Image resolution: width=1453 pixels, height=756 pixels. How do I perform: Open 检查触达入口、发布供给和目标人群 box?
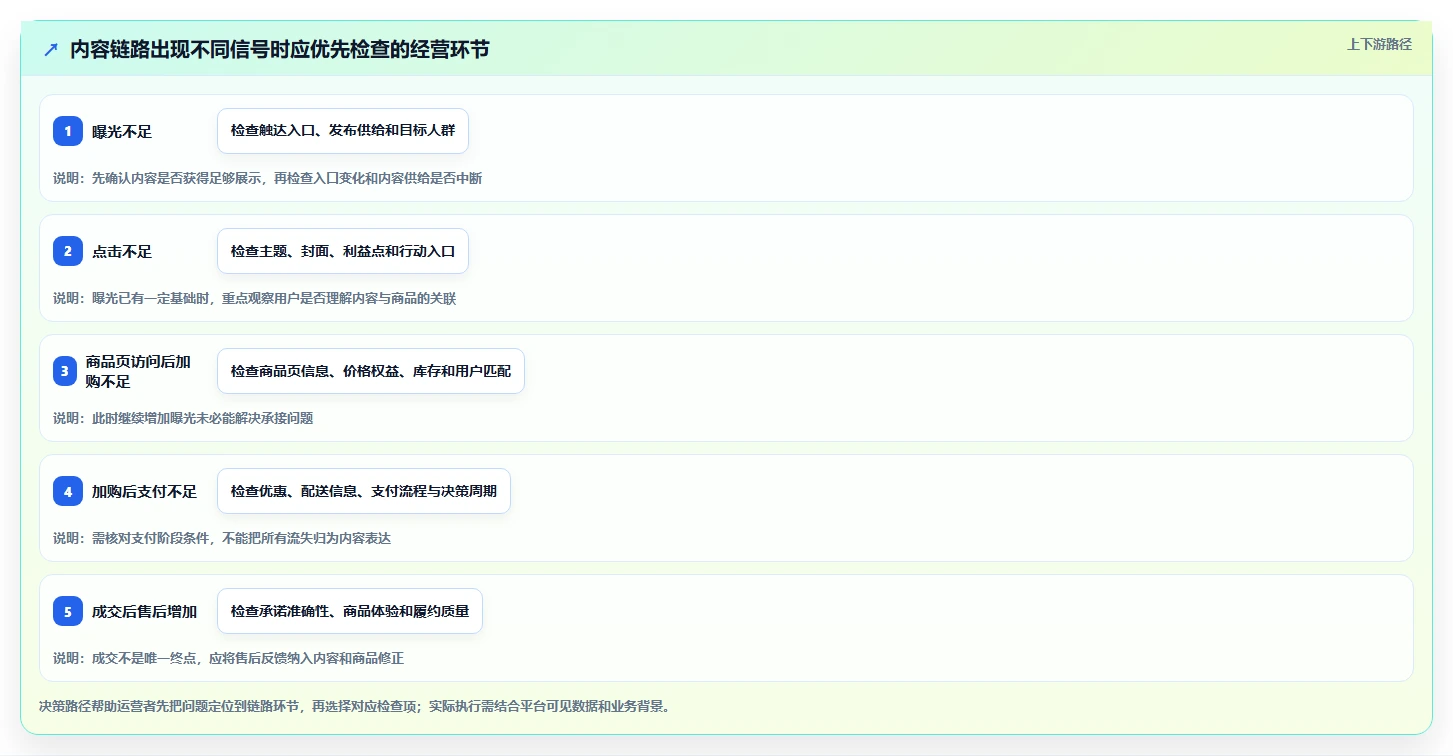pyautogui.click(x=343, y=131)
